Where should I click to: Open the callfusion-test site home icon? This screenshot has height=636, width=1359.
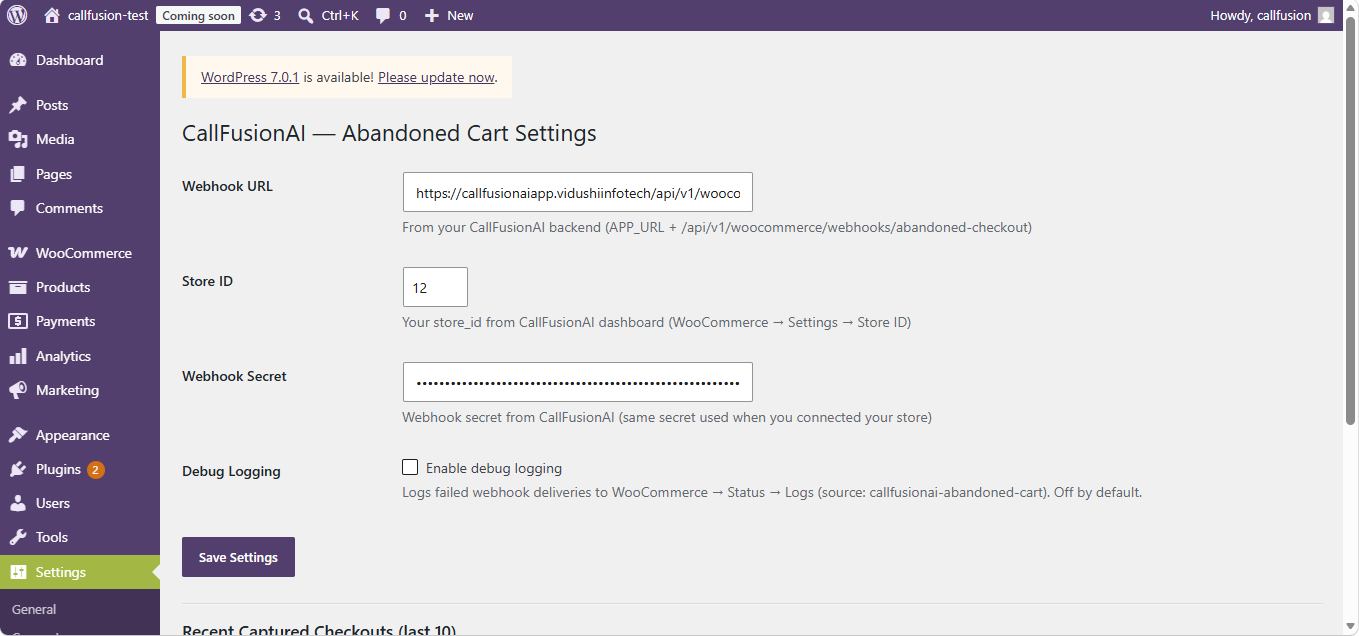(x=52, y=15)
